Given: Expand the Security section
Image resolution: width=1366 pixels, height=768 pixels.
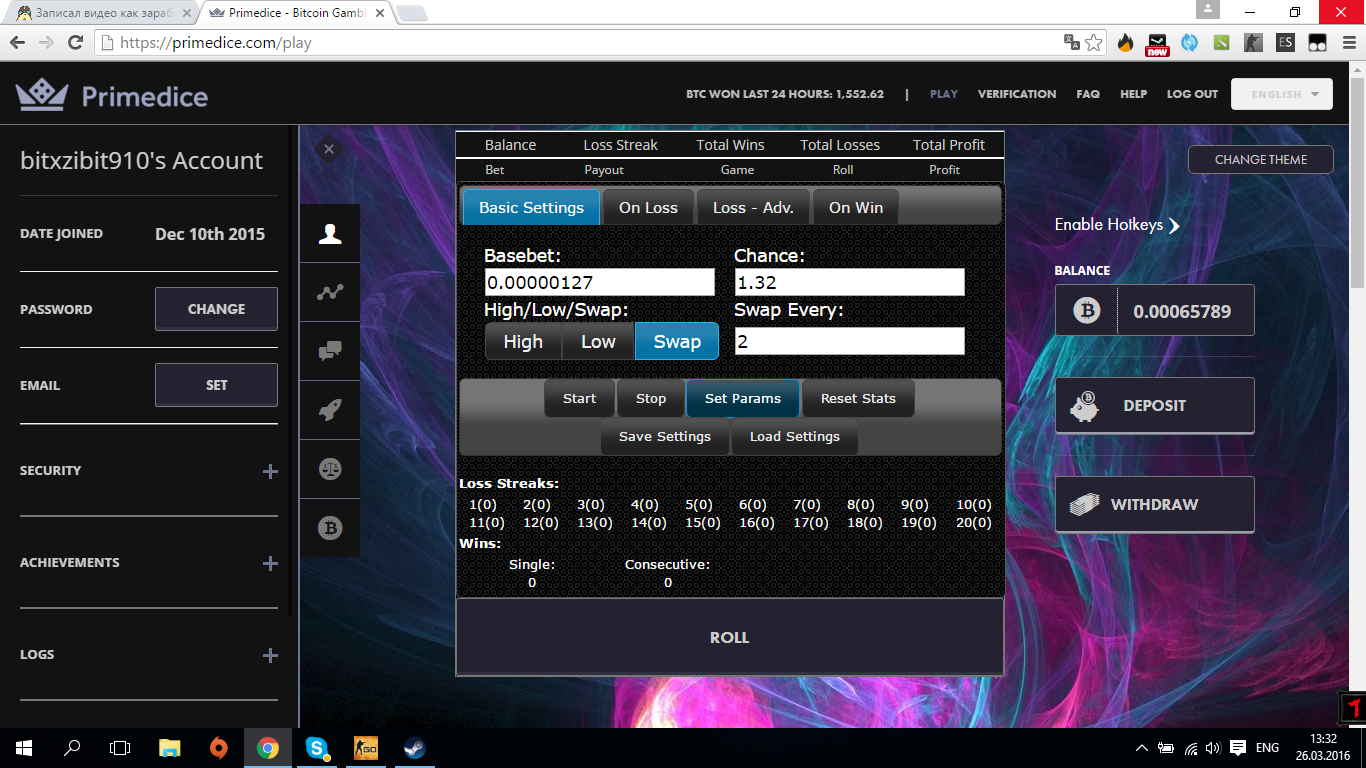Looking at the screenshot, I should click(x=270, y=471).
